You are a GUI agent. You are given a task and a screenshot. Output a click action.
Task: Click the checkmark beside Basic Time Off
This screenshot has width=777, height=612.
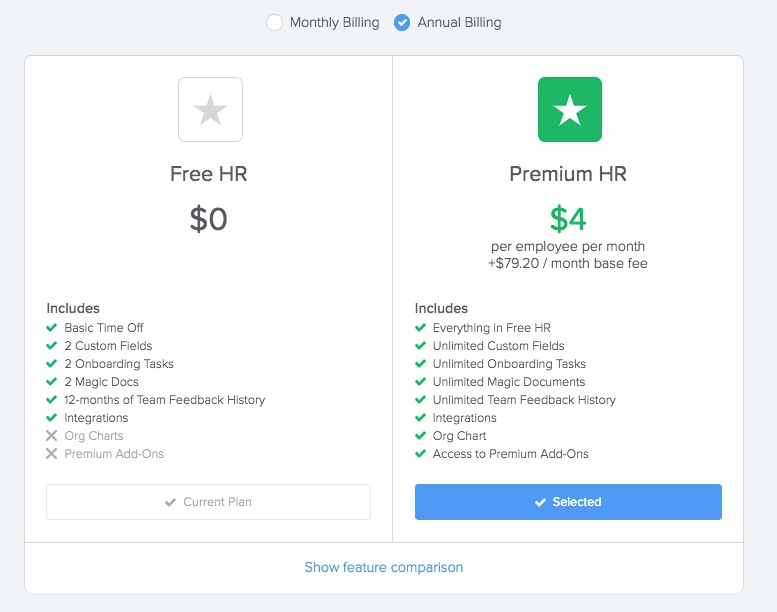coord(52,328)
